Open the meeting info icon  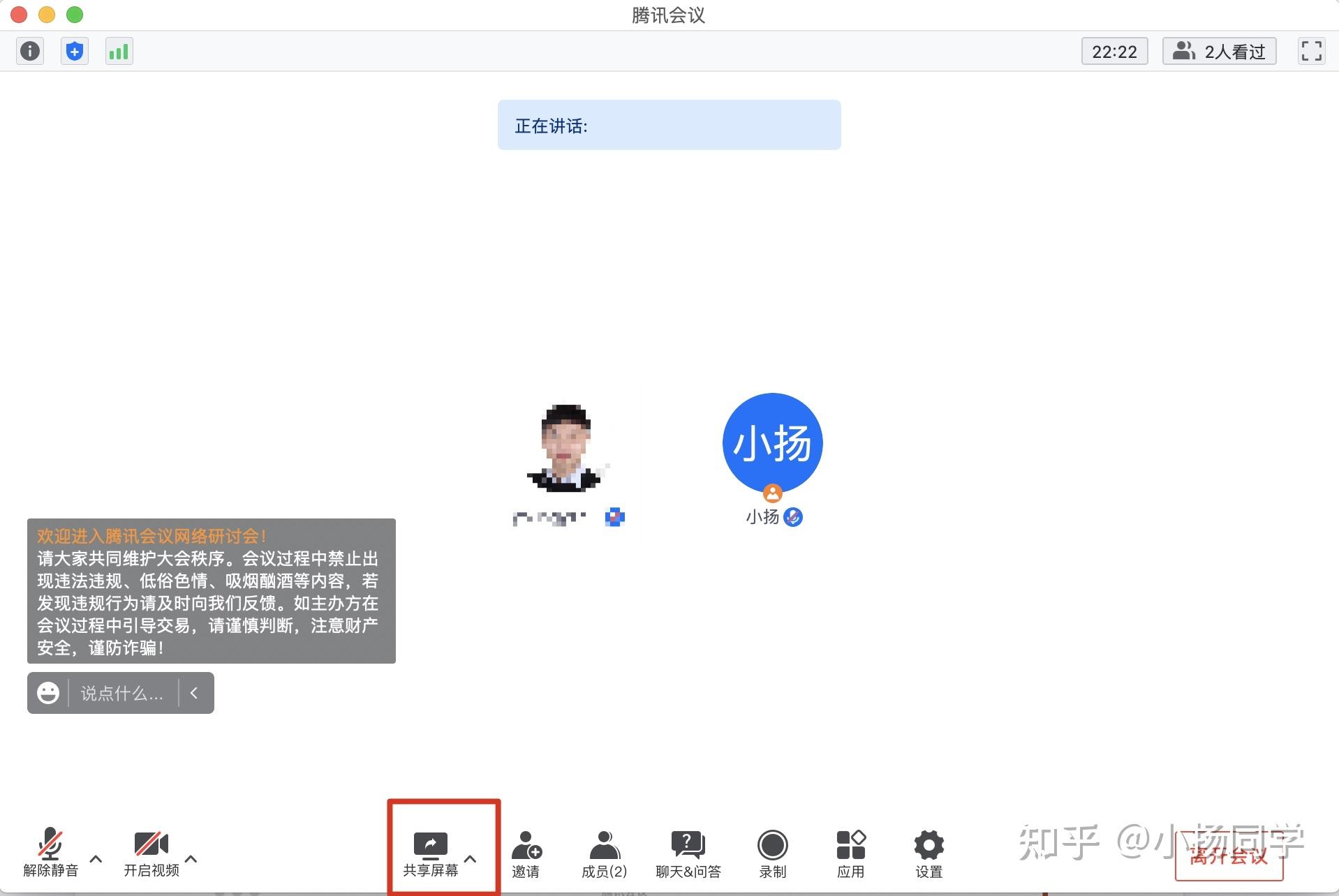(30, 51)
